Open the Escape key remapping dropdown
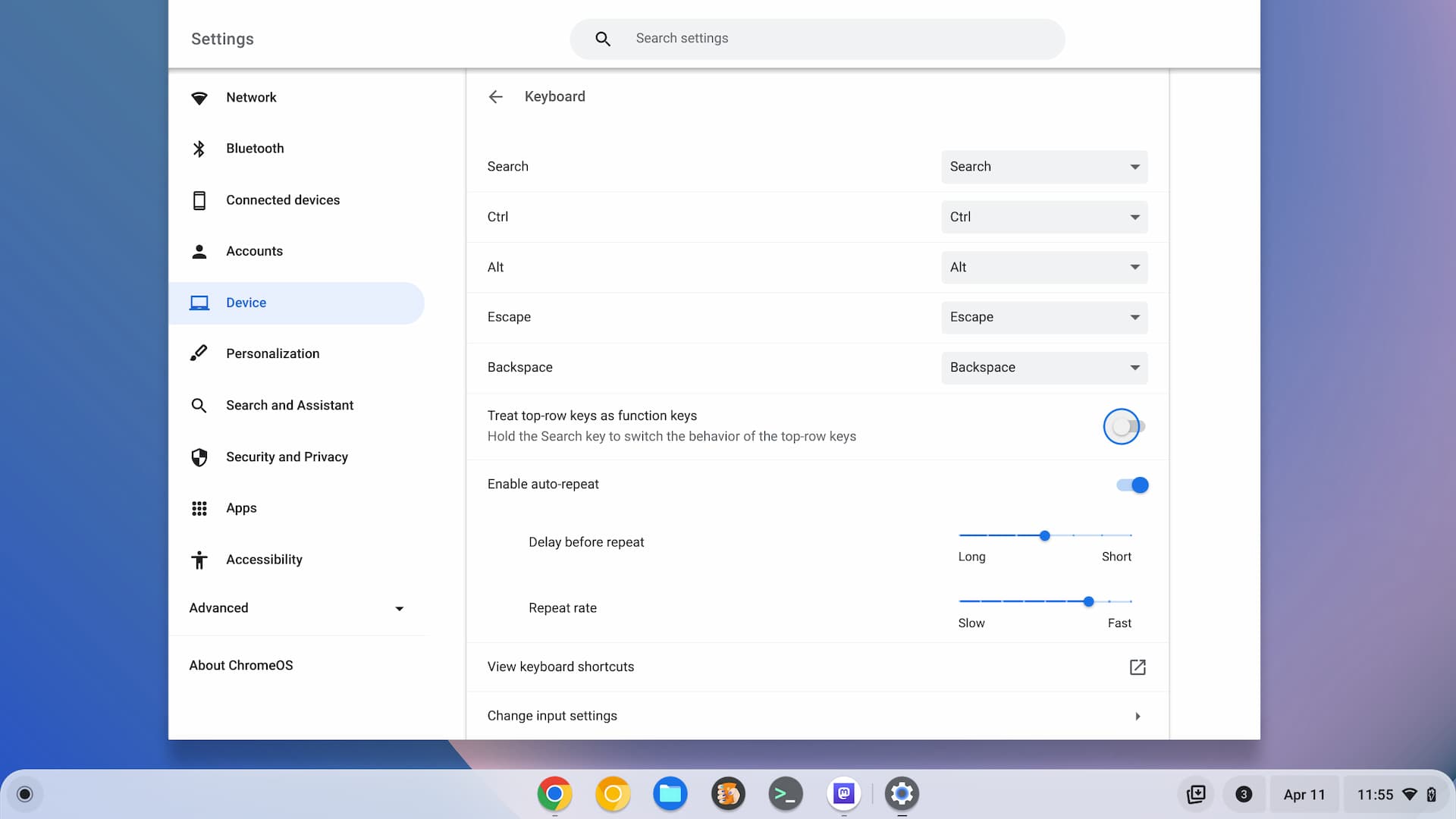The width and height of the screenshot is (1456, 819). click(x=1044, y=317)
